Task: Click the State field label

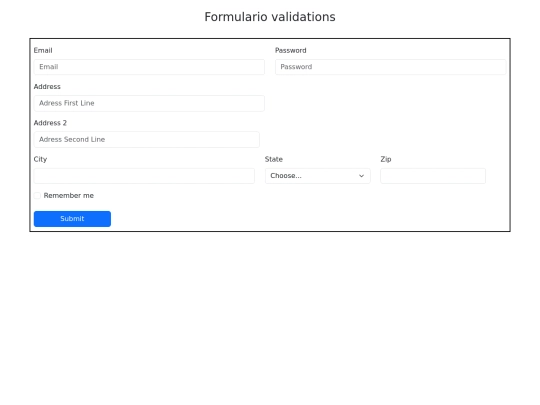Action: (274, 159)
